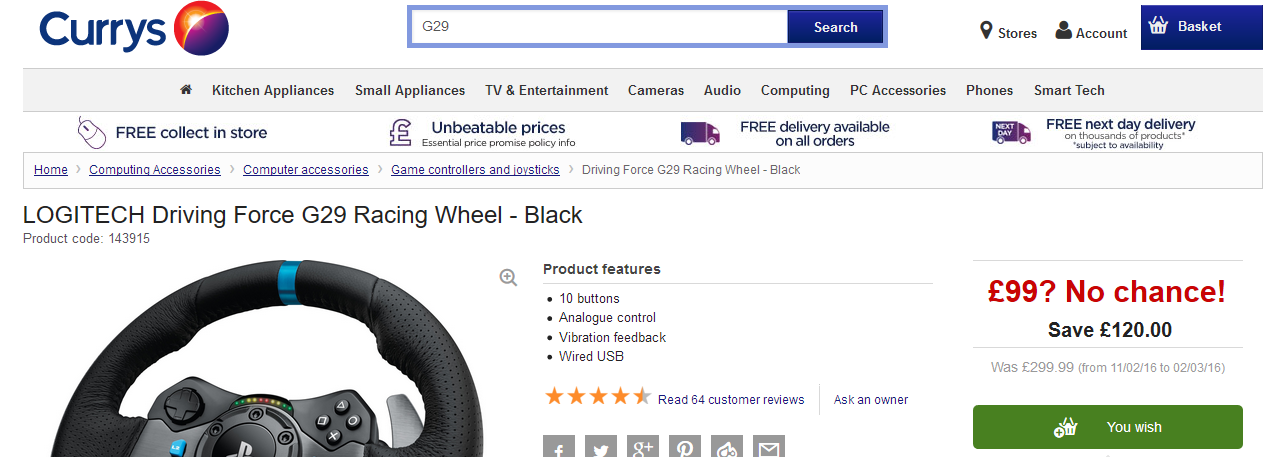Viewport: 1269px width, 457px height.
Task: Click the fifth share icon before email
Action: tap(727, 446)
